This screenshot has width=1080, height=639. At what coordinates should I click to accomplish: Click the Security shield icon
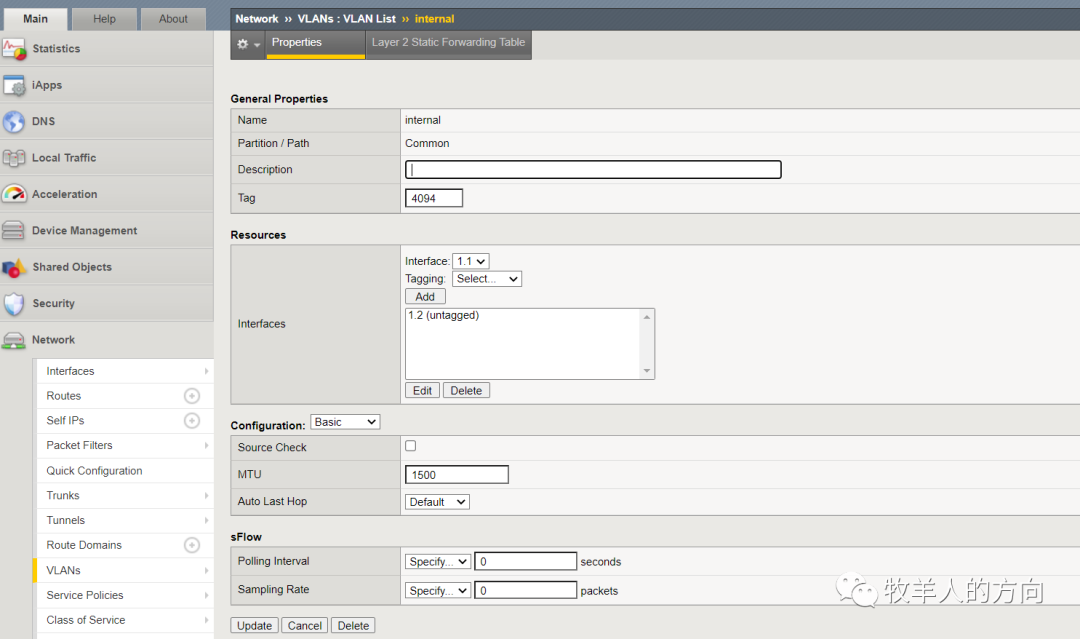point(14,304)
